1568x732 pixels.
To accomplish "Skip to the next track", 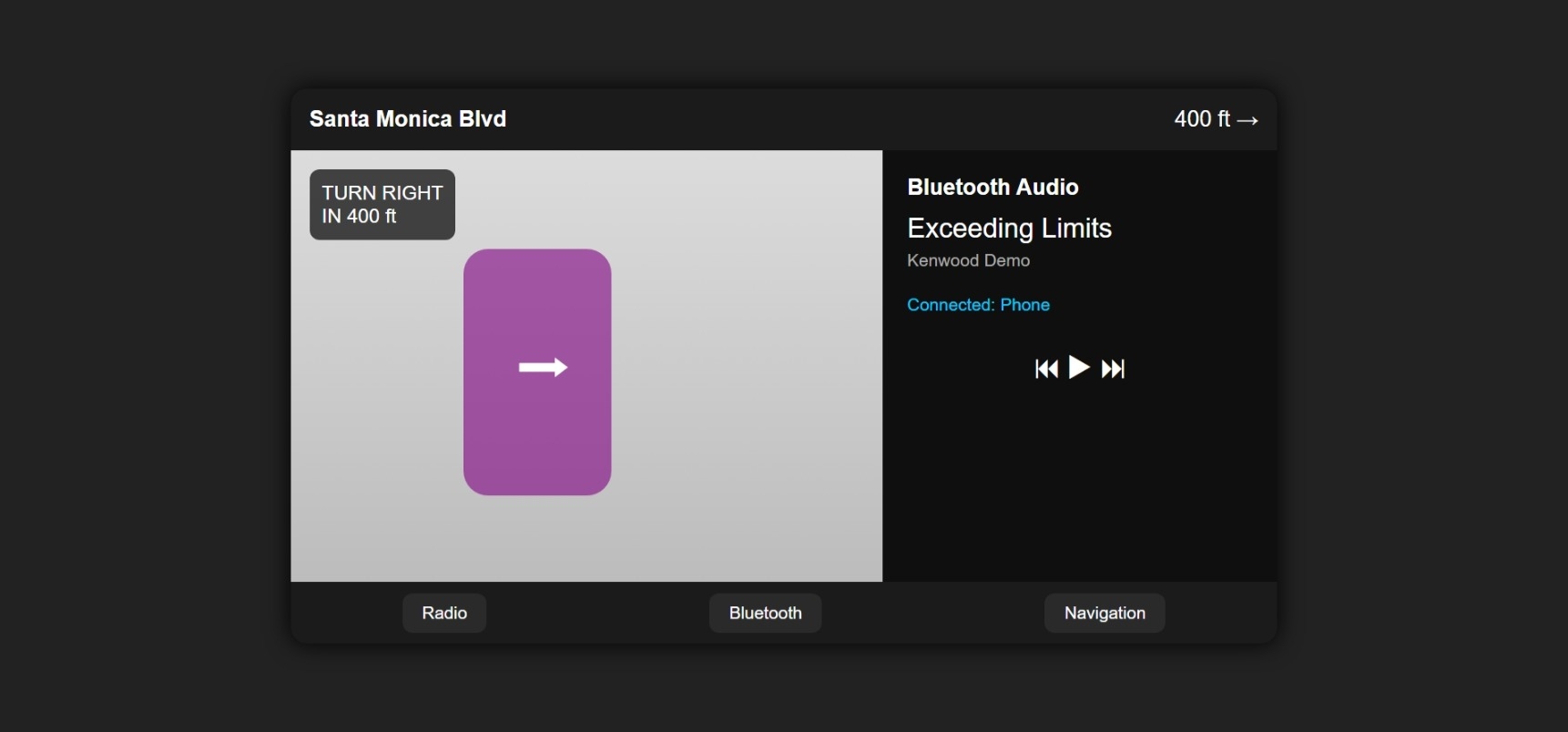I will [1113, 369].
